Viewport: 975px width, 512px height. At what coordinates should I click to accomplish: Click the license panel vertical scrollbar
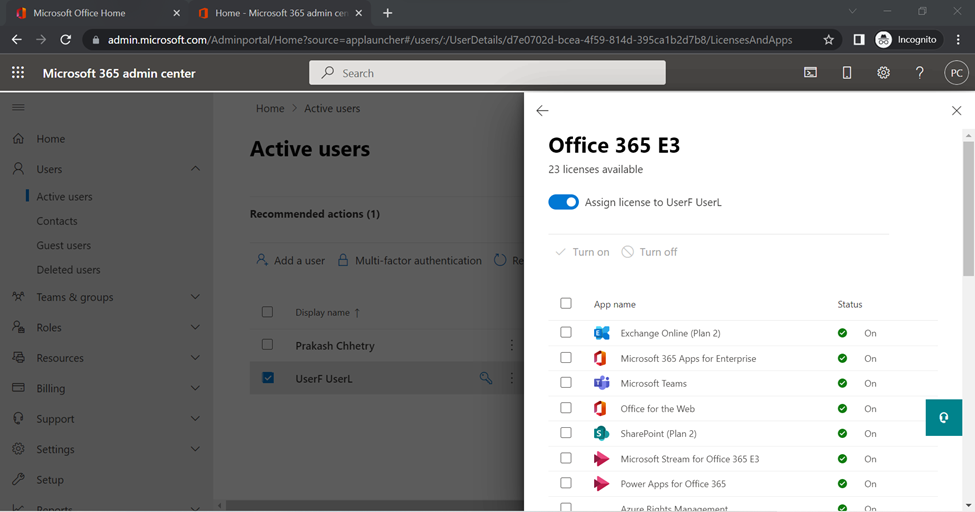click(968, 208)
